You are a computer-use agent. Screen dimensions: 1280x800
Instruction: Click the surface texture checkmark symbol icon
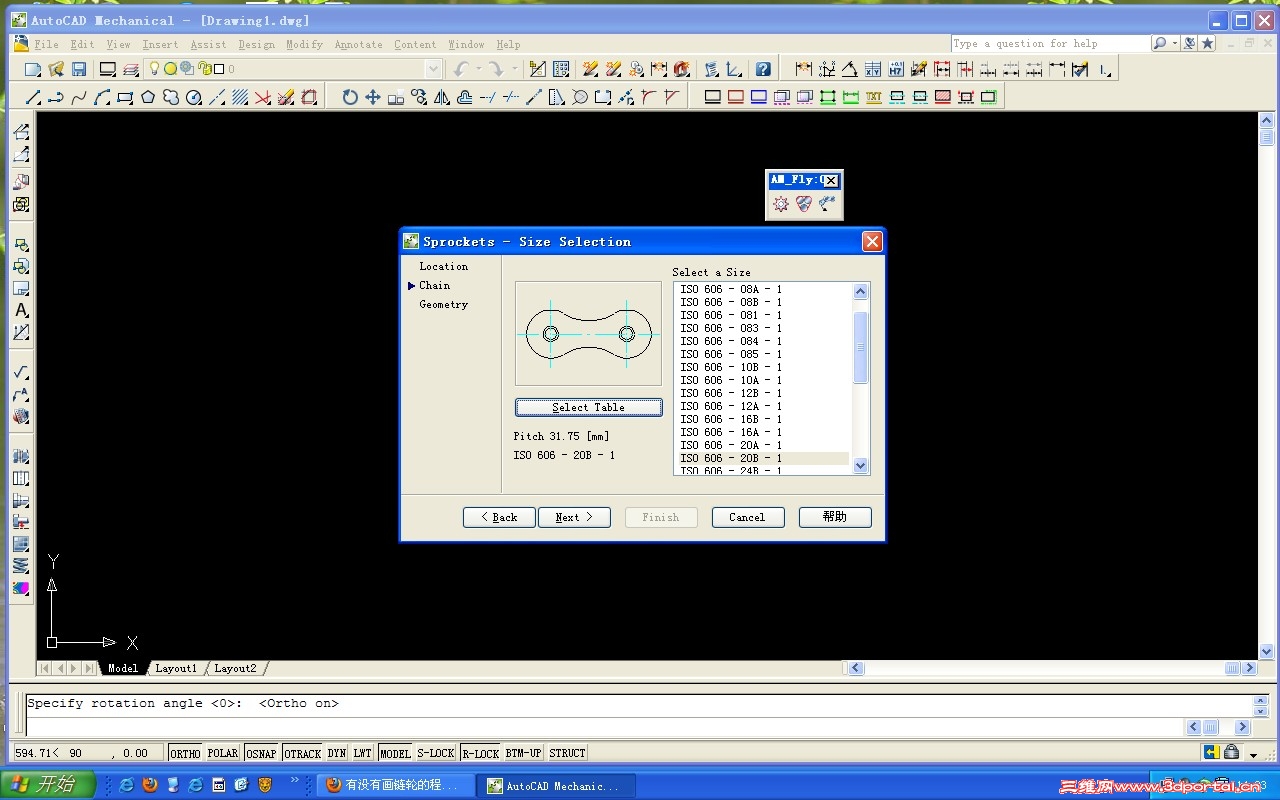(x=21, y=372)
